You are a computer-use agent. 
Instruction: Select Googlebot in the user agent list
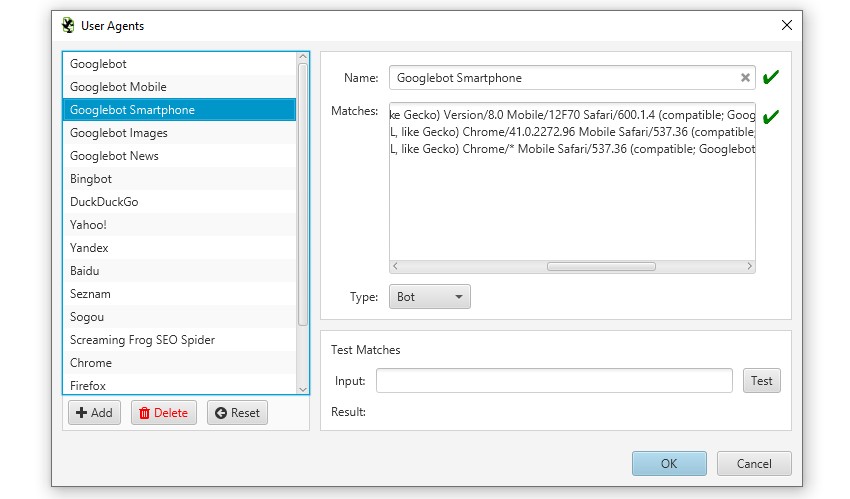point(179,64)
